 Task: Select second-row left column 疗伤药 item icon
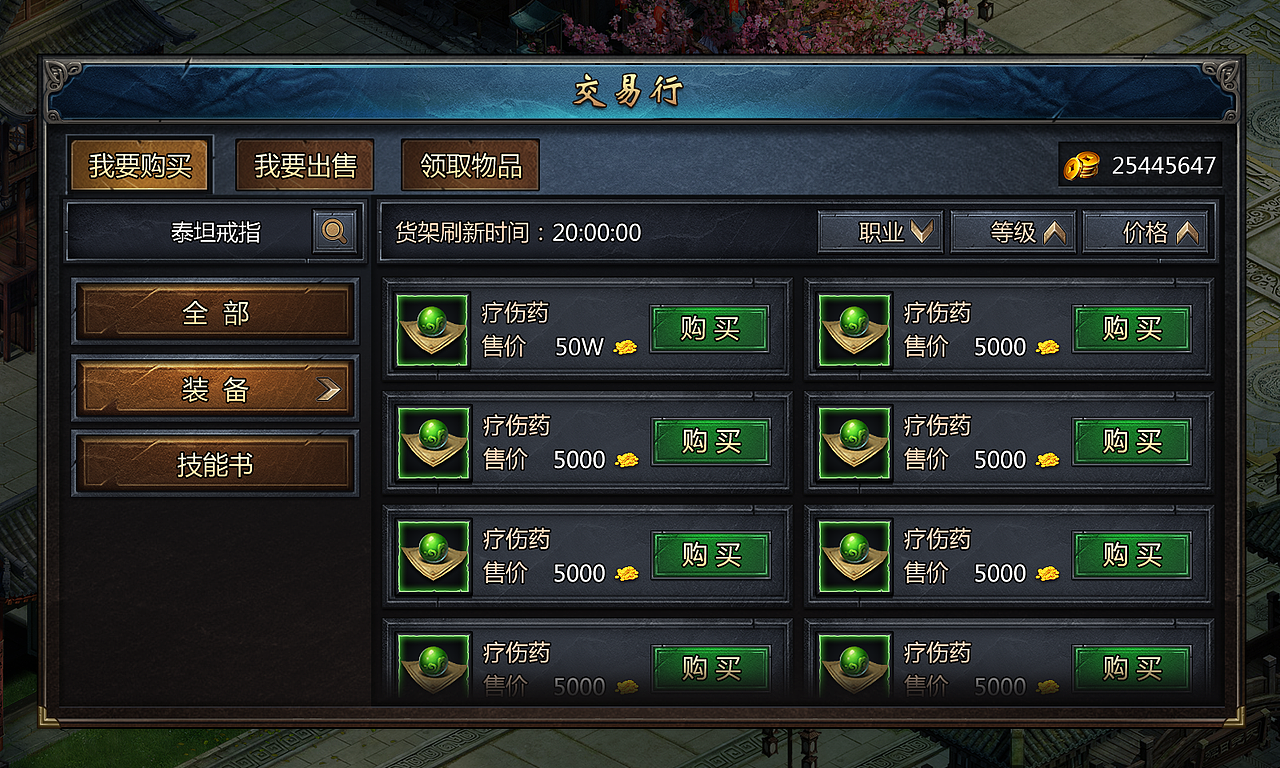[433, 443]
